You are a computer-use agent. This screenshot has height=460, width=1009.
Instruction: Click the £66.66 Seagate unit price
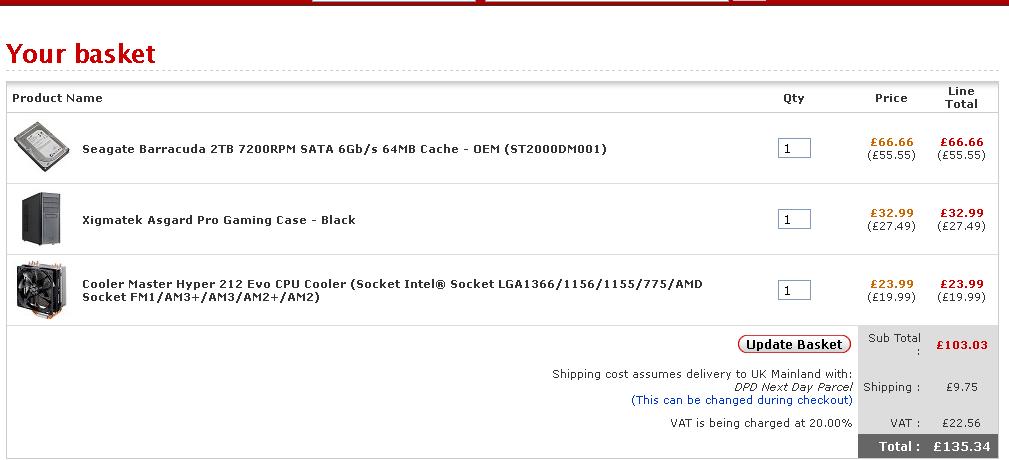pos(892,142)
